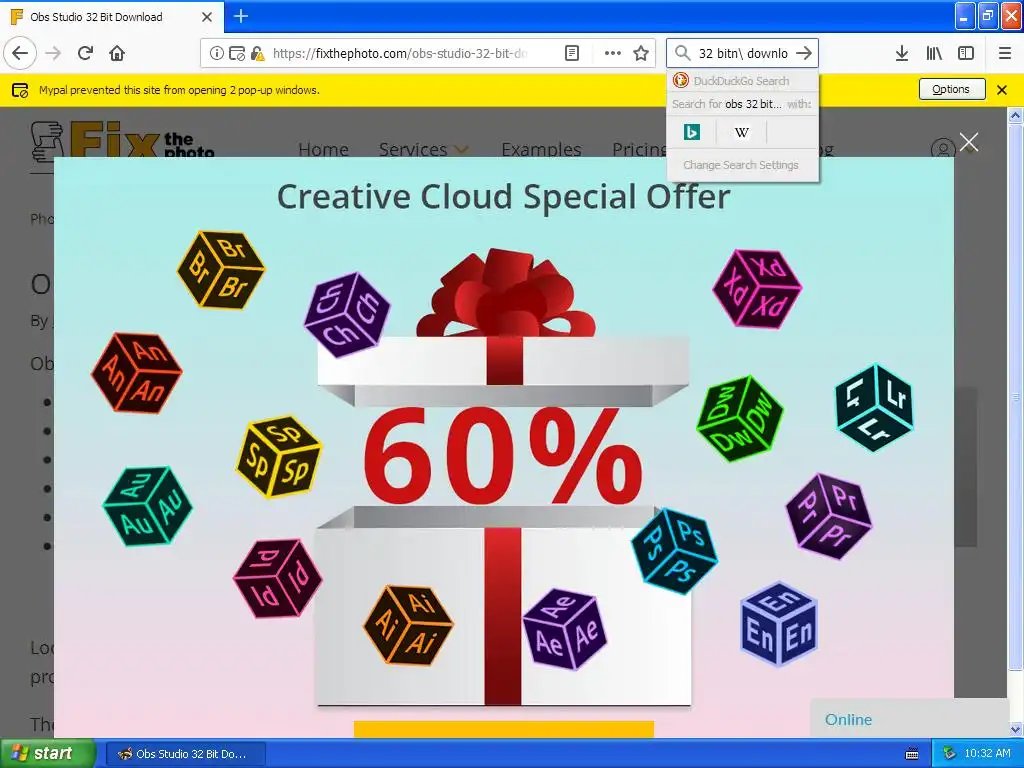This screenshot has height=768, width=1024.
Task: Toggle reader view for this page
Action: pos(571,54)
